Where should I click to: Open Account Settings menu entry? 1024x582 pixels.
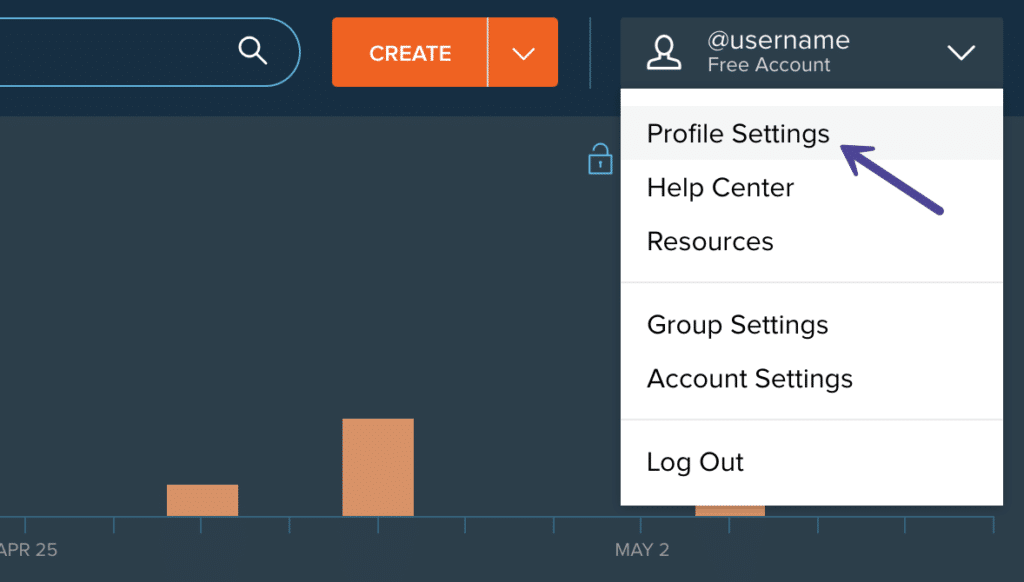pyautogui.click(x=811, y=379)
